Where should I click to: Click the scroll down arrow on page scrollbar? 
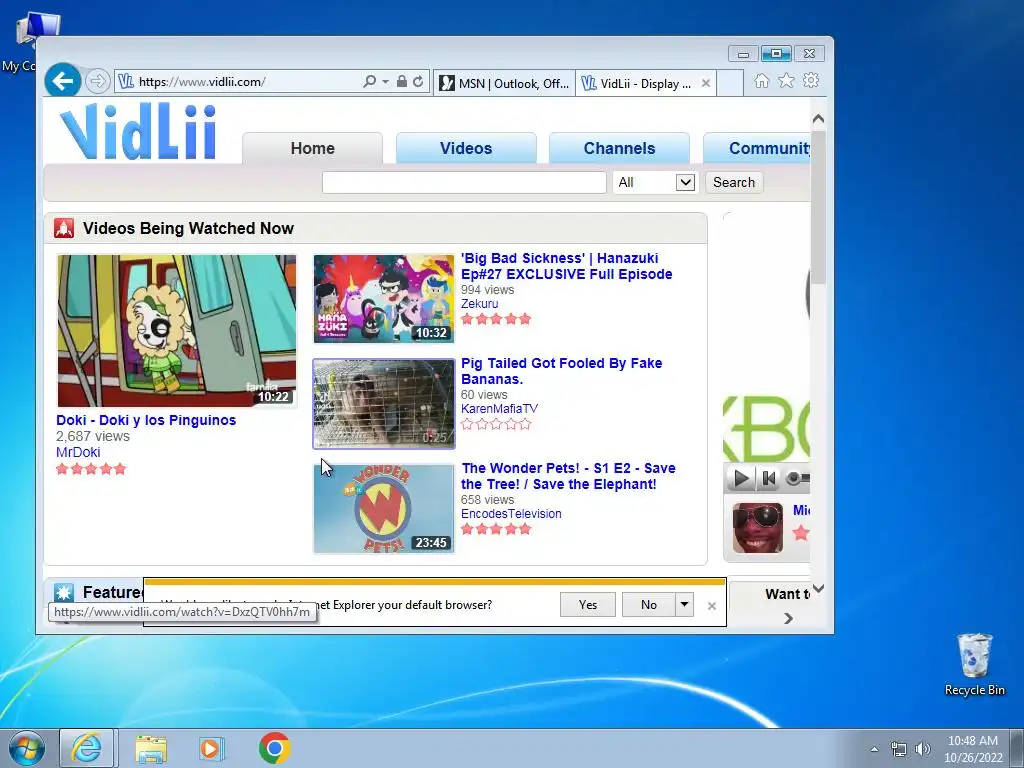pos(818,588)
